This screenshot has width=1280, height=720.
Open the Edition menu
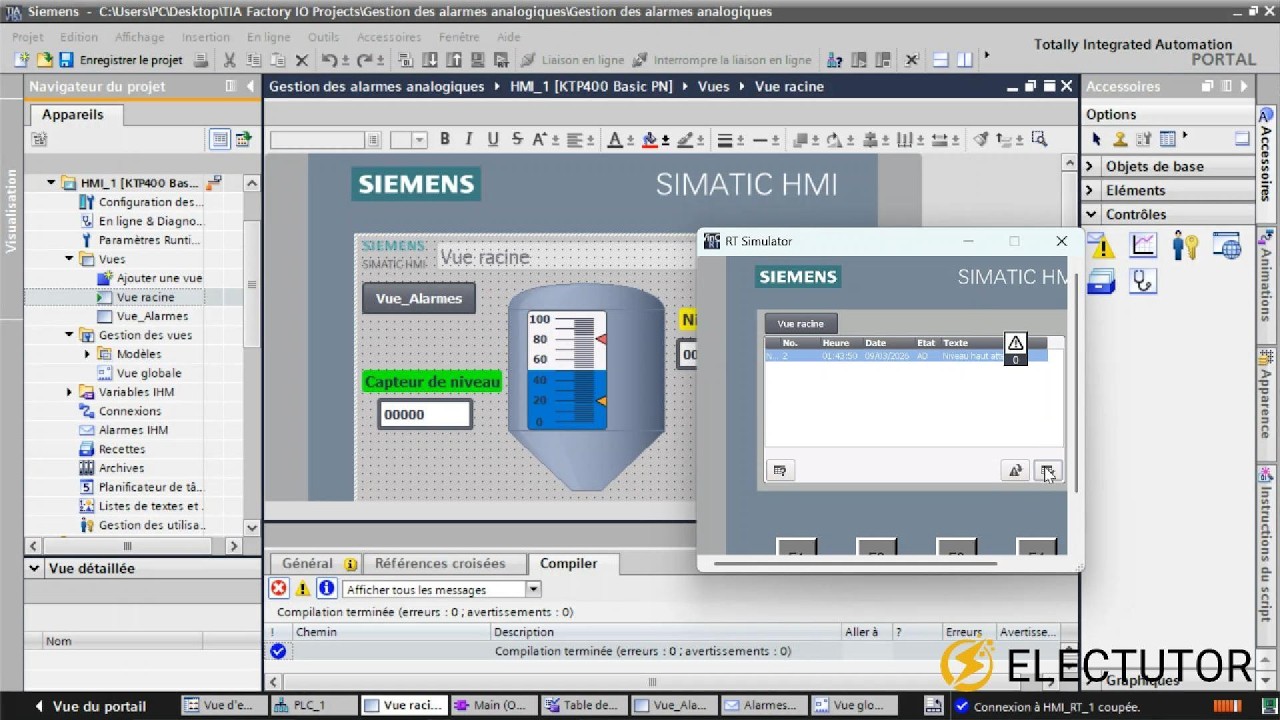click(79, 37)
